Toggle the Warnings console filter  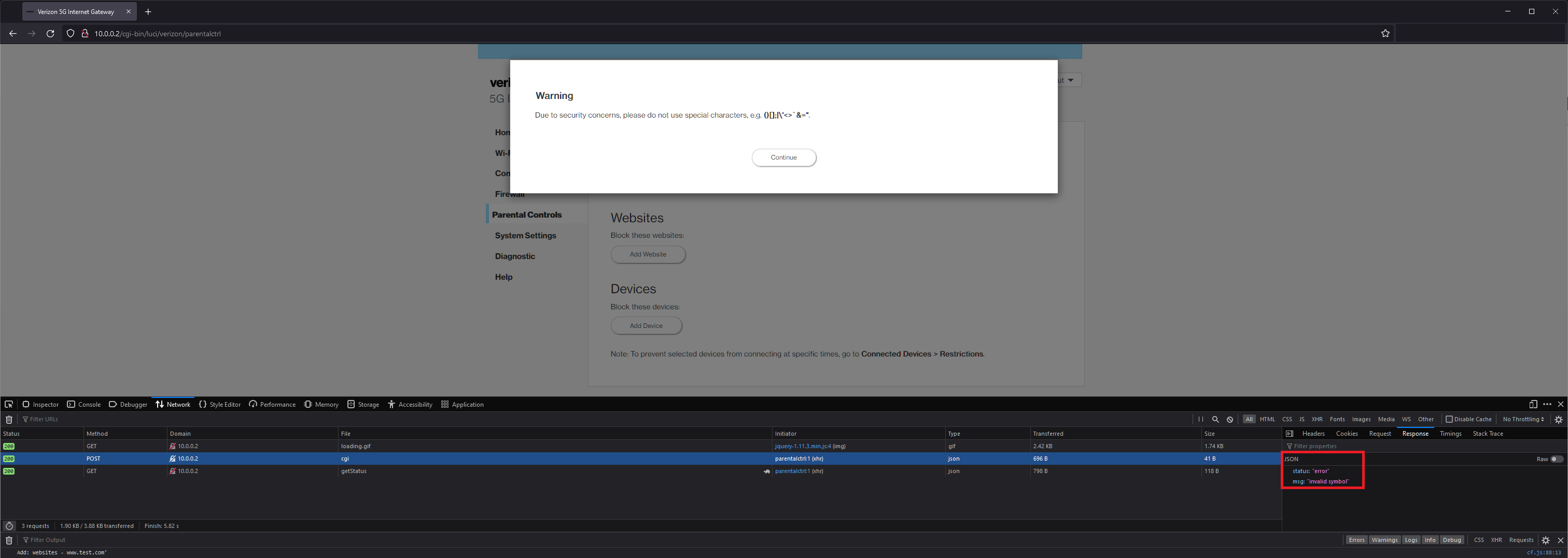1384,540
